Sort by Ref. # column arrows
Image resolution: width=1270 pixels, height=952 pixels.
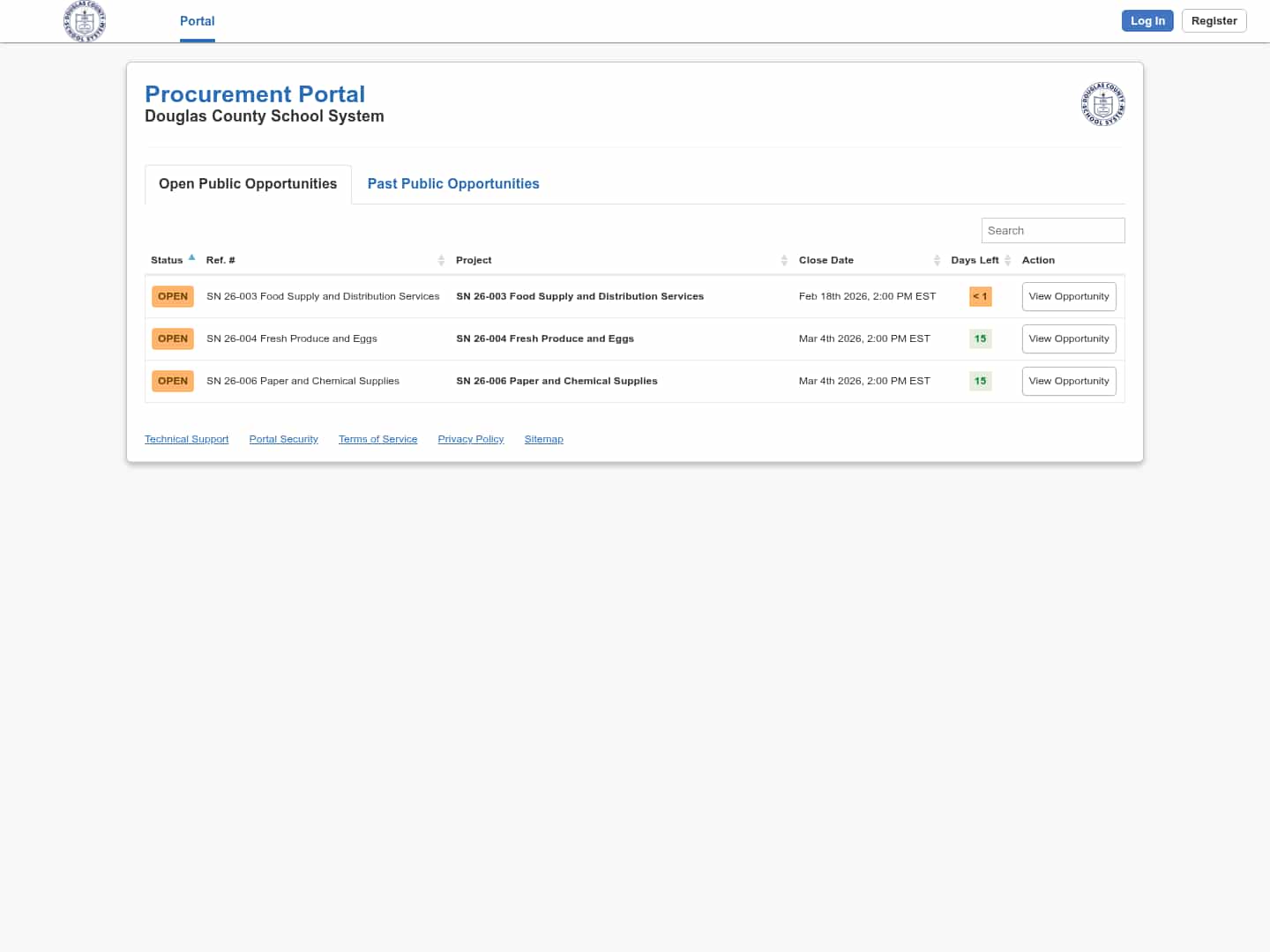441,260
